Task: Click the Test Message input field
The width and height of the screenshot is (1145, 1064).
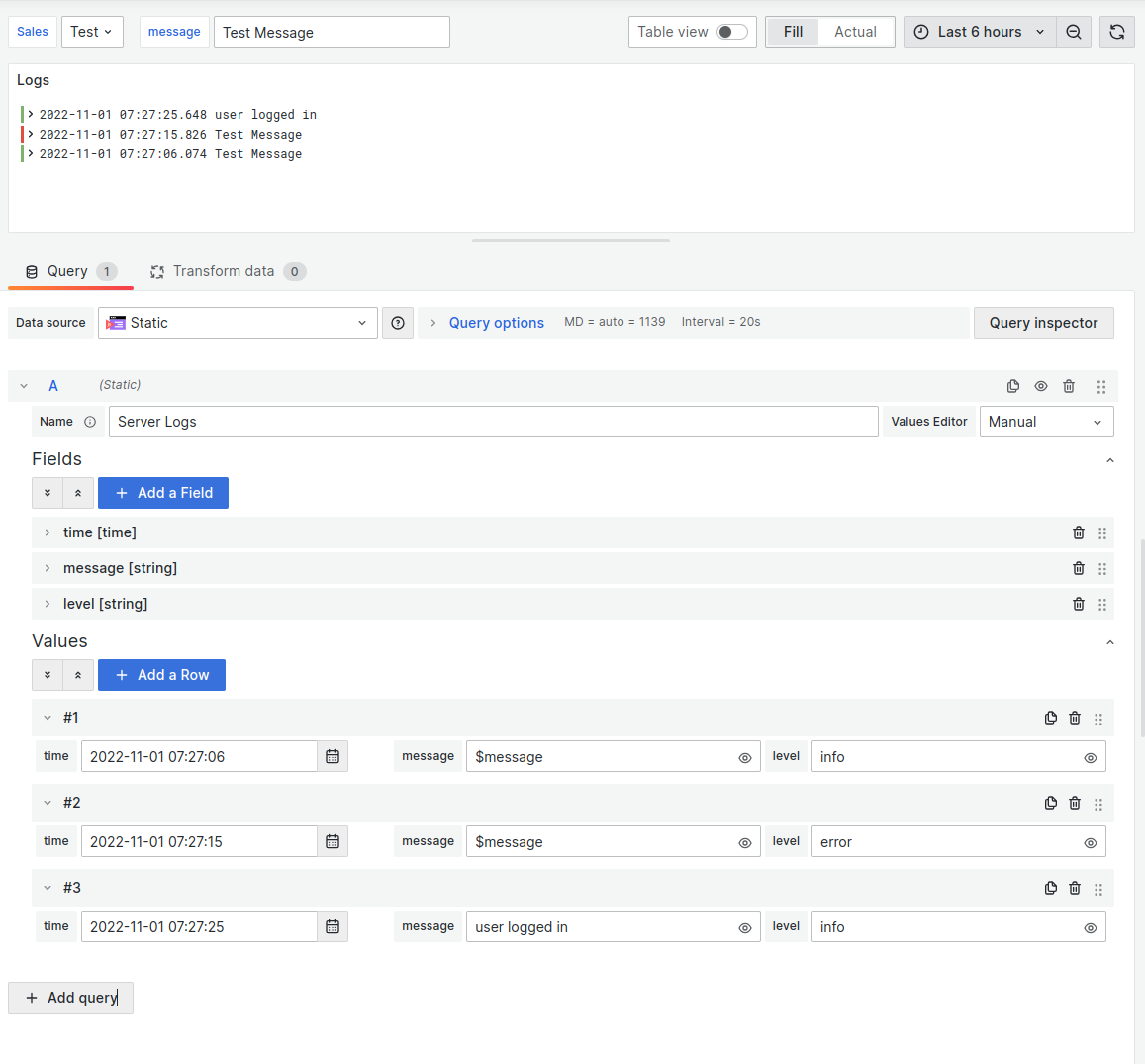Action: pos(332,31)
